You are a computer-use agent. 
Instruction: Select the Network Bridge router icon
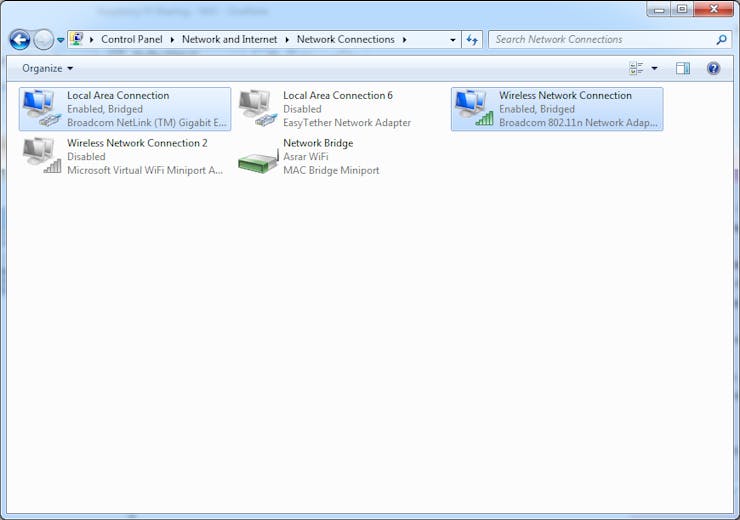click(x=258, y=161)
